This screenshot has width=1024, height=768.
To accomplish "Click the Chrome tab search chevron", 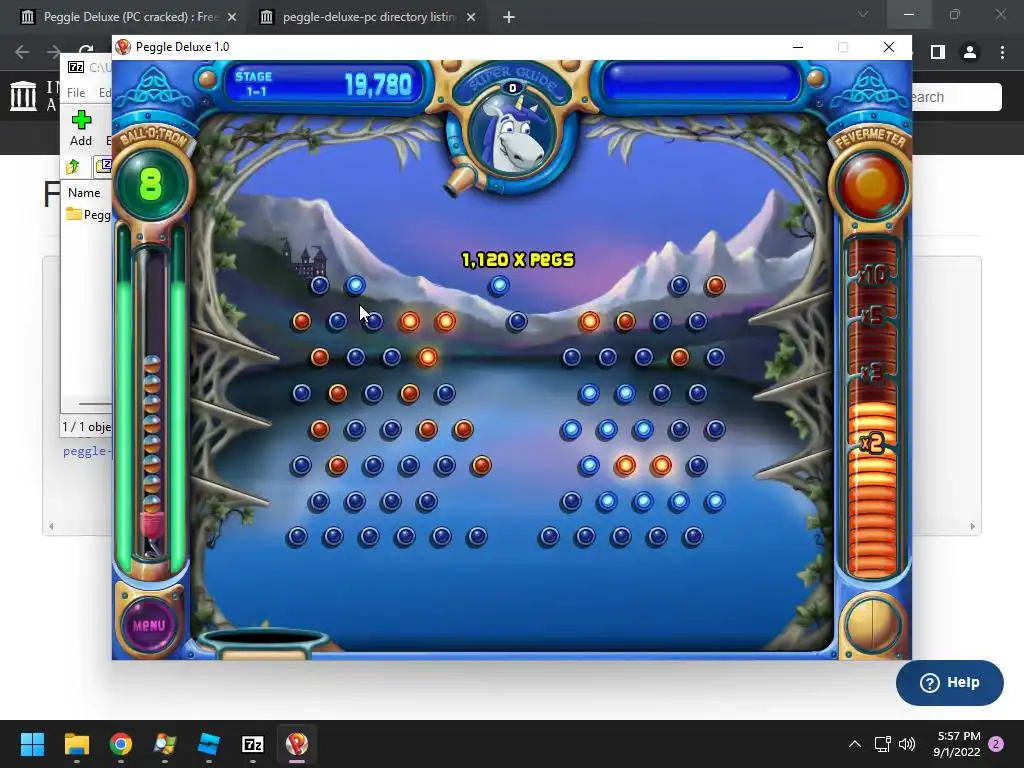I will 863,14.
